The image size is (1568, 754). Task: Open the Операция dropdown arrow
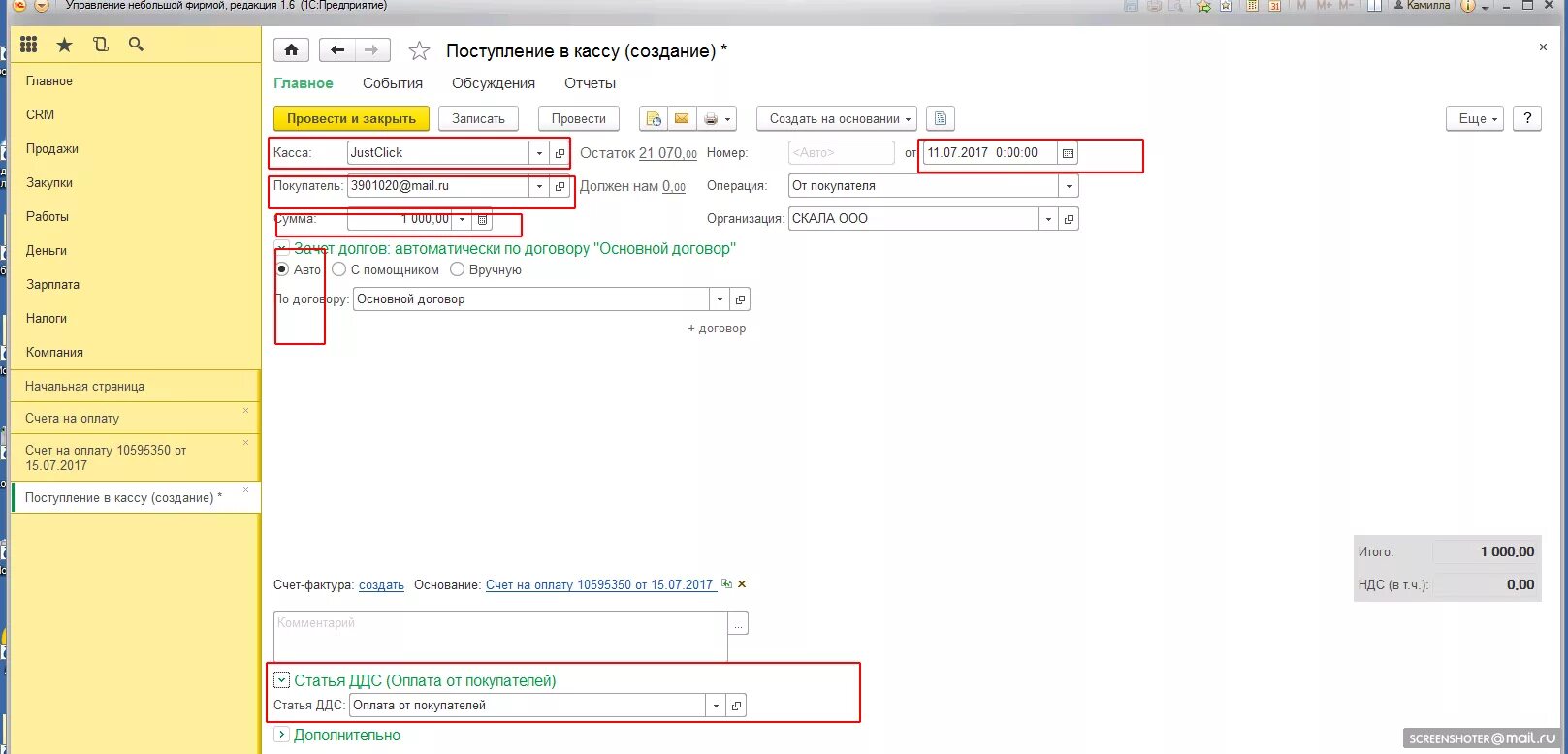1069,186
